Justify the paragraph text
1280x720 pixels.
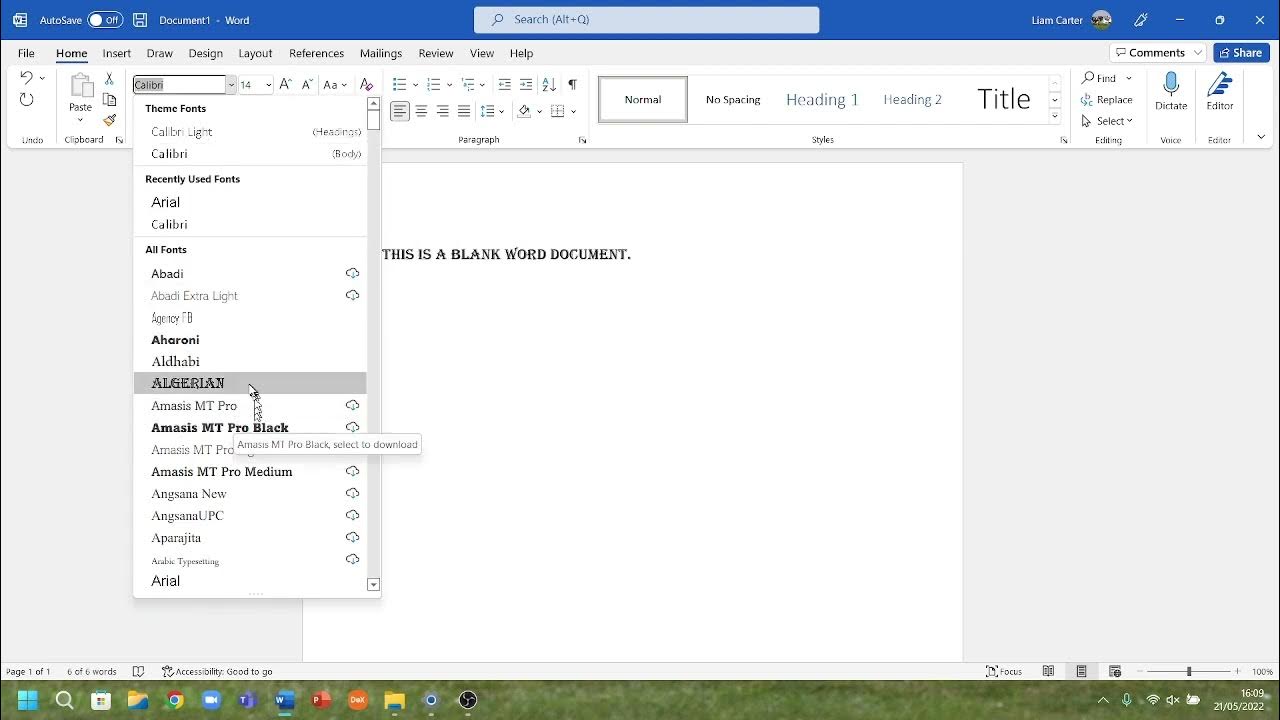tap(464, 111)
